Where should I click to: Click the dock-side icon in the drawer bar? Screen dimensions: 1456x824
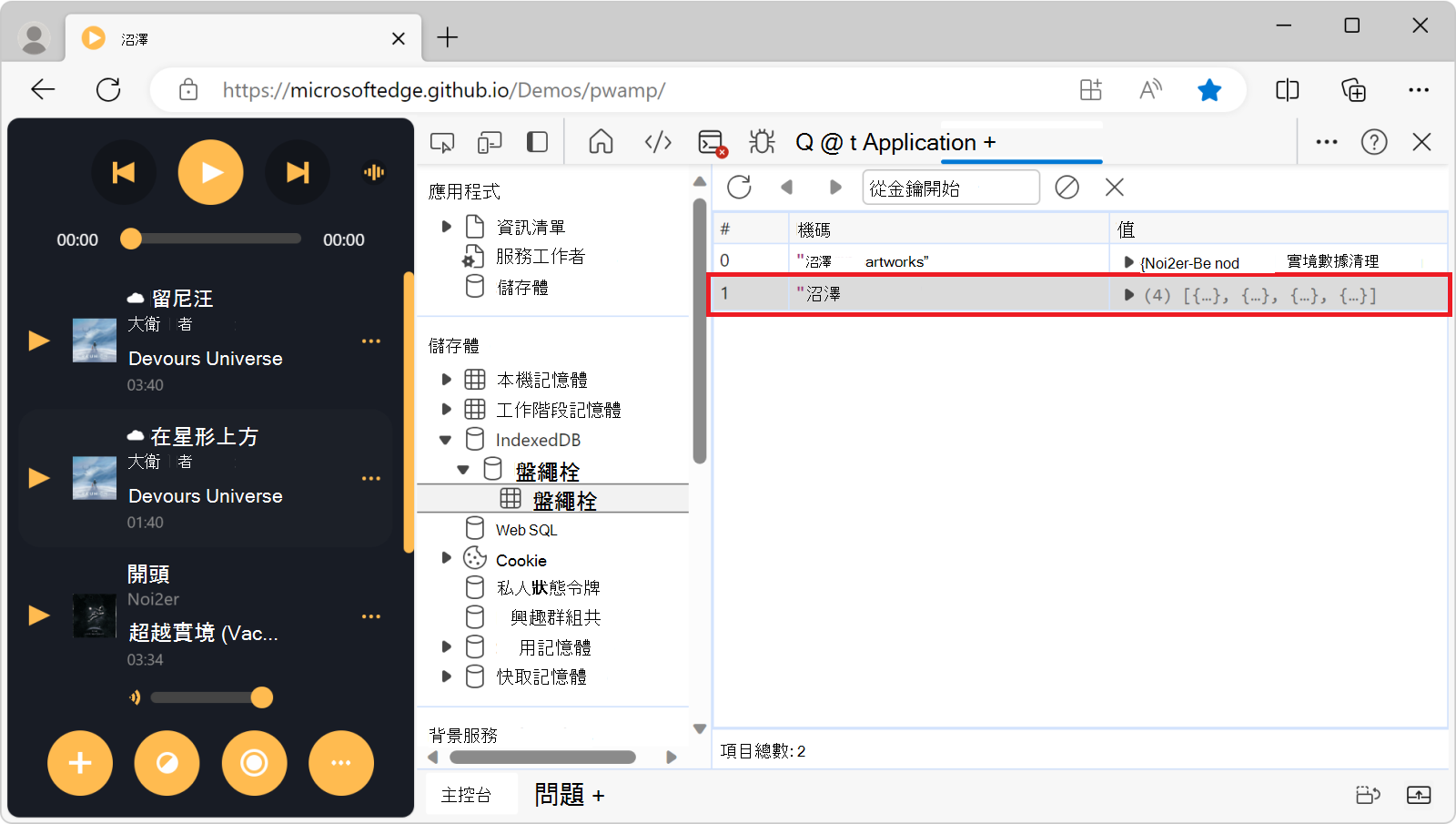[1368, 795]
